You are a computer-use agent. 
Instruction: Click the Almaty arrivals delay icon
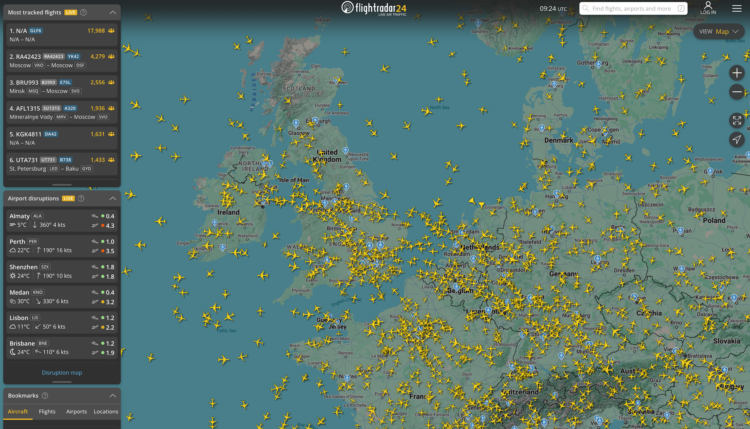point(95,216)
